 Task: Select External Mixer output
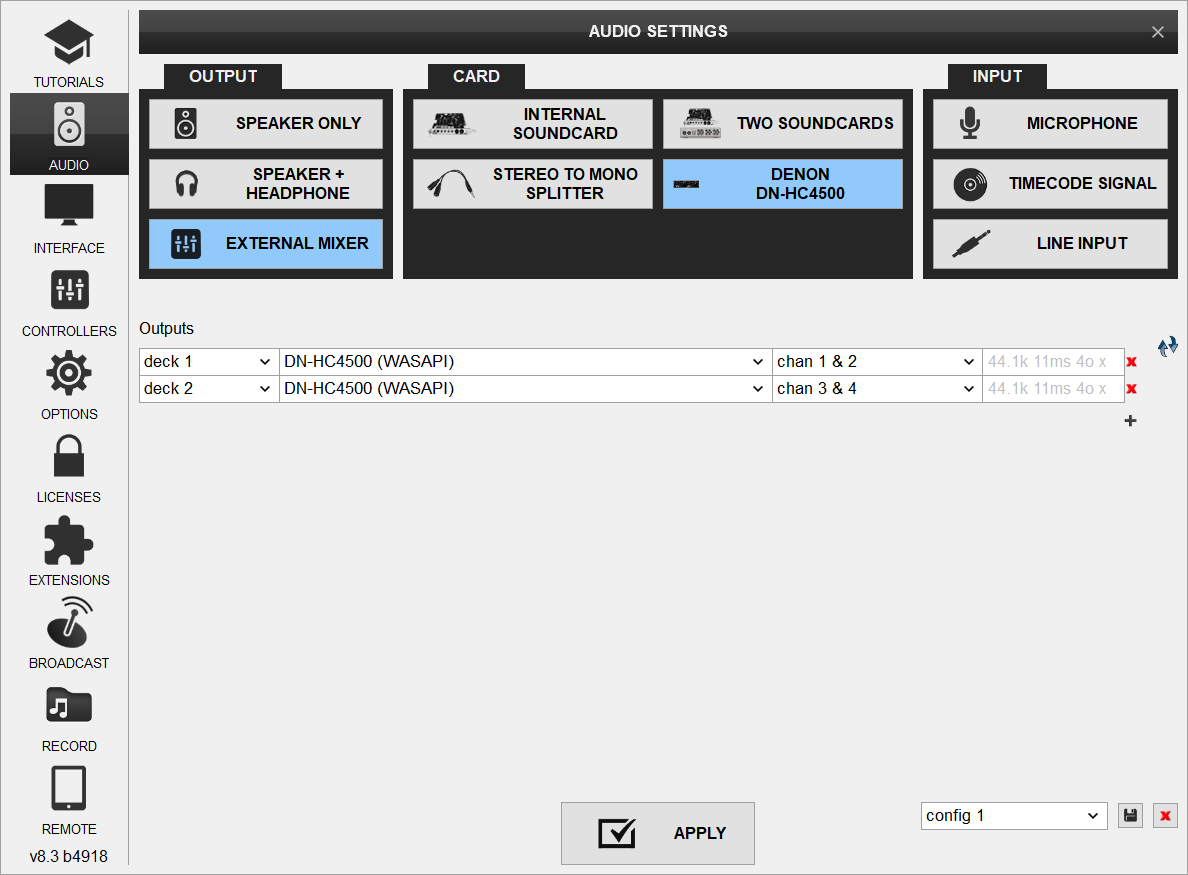click(x=266, y=244)
